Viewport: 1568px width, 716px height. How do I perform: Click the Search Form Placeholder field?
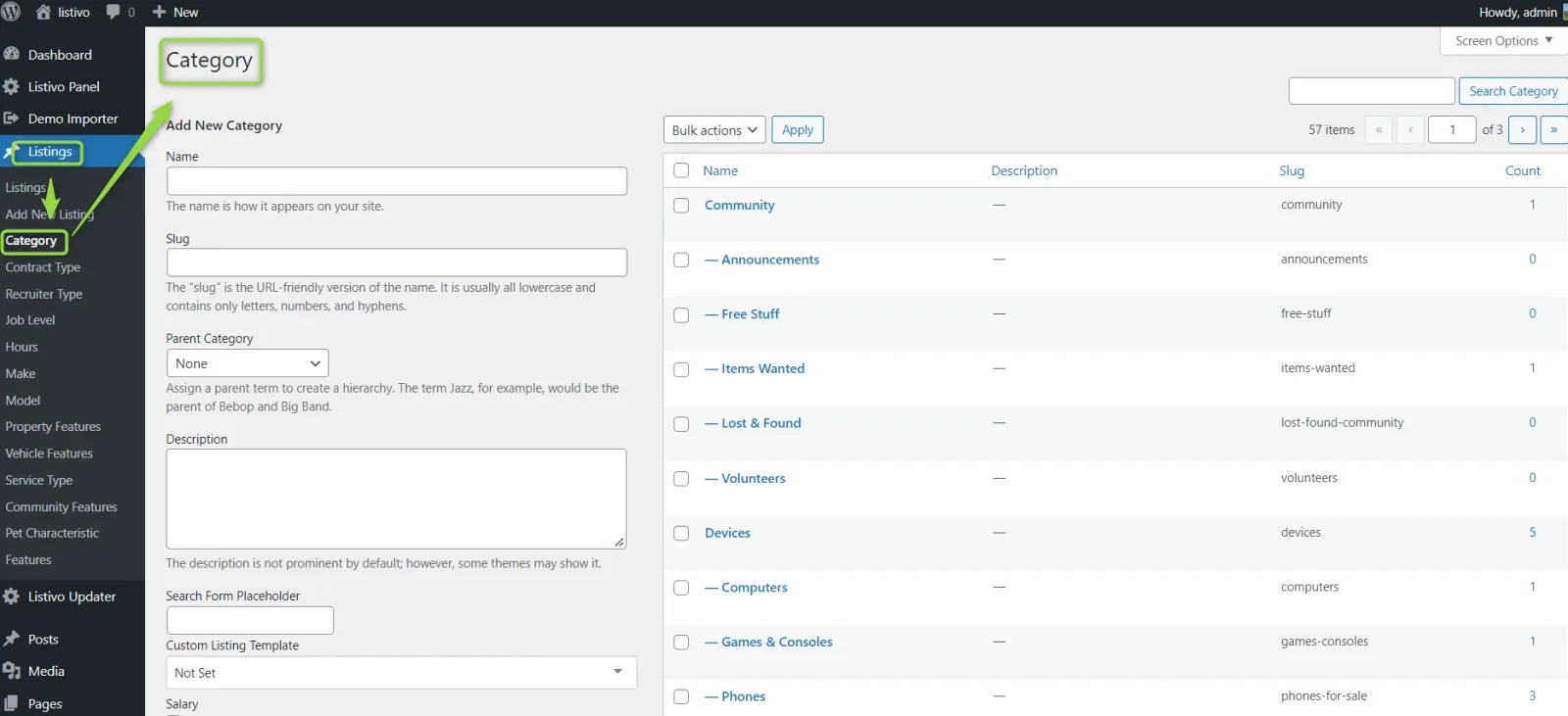coord(250,621)
